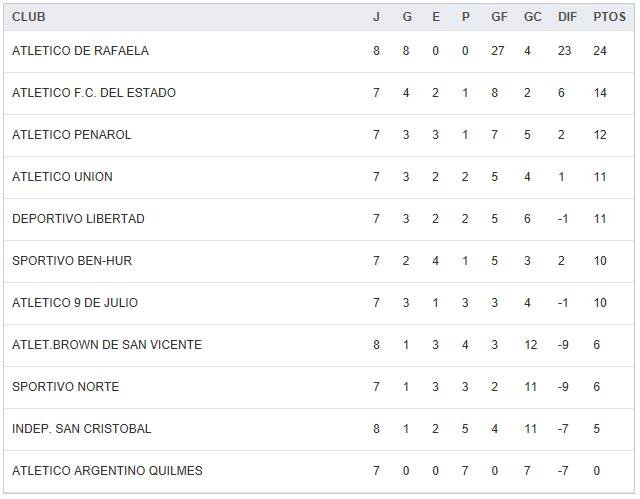The width and height of the screenshot is (640, 499).
Task: Click the J games-played column header
Action: coord(377,17)
